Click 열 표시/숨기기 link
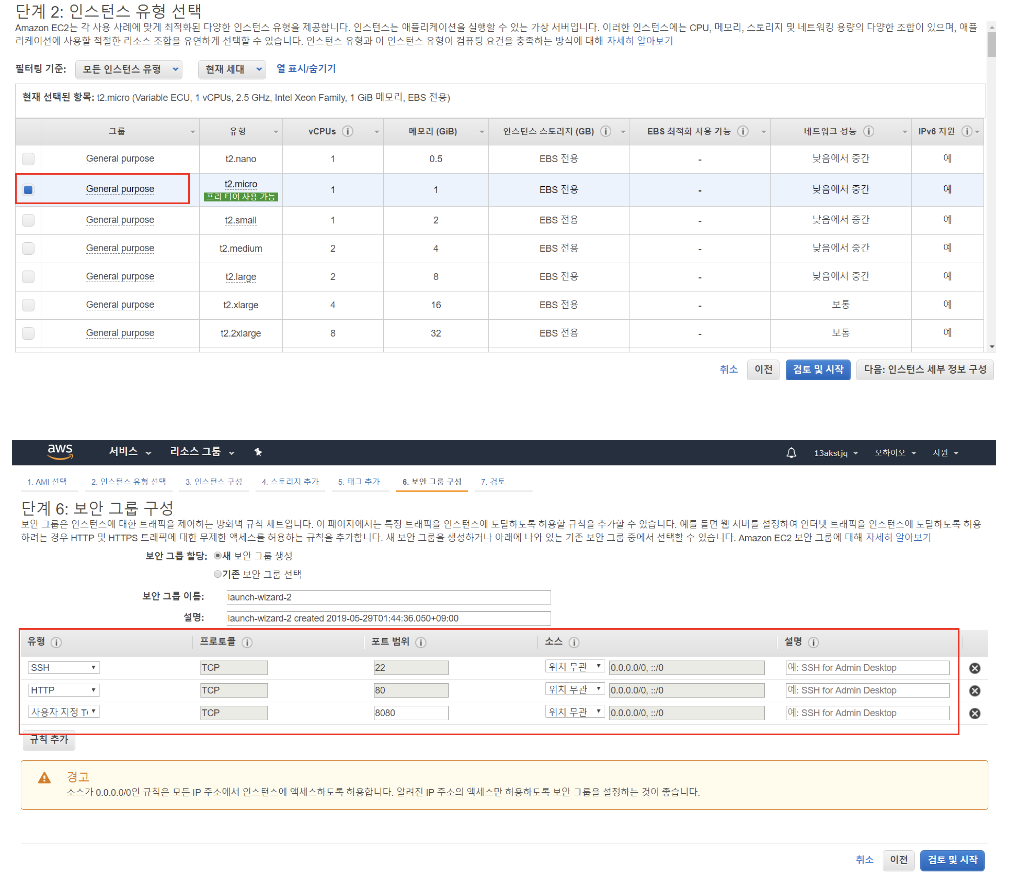This screenshot has width=1025, height=882. 306,69
